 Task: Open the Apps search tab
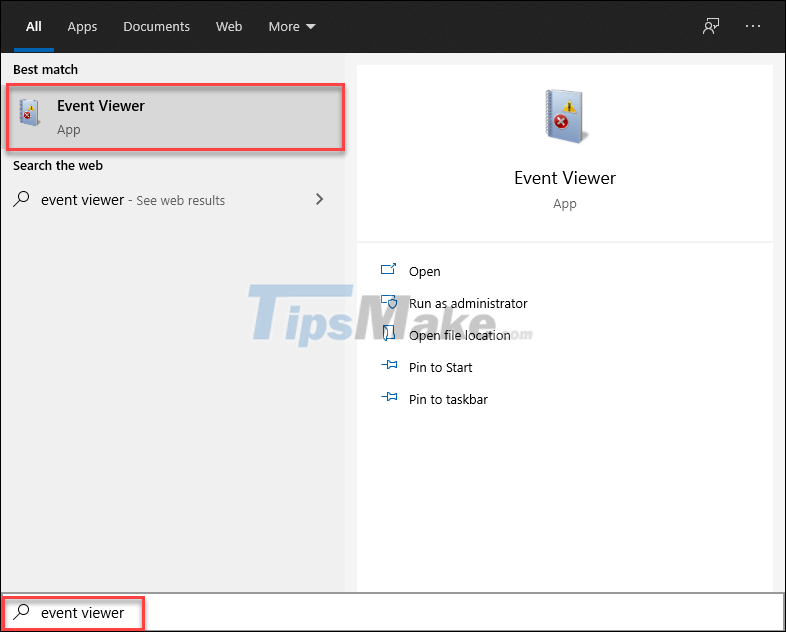(82, 27)
